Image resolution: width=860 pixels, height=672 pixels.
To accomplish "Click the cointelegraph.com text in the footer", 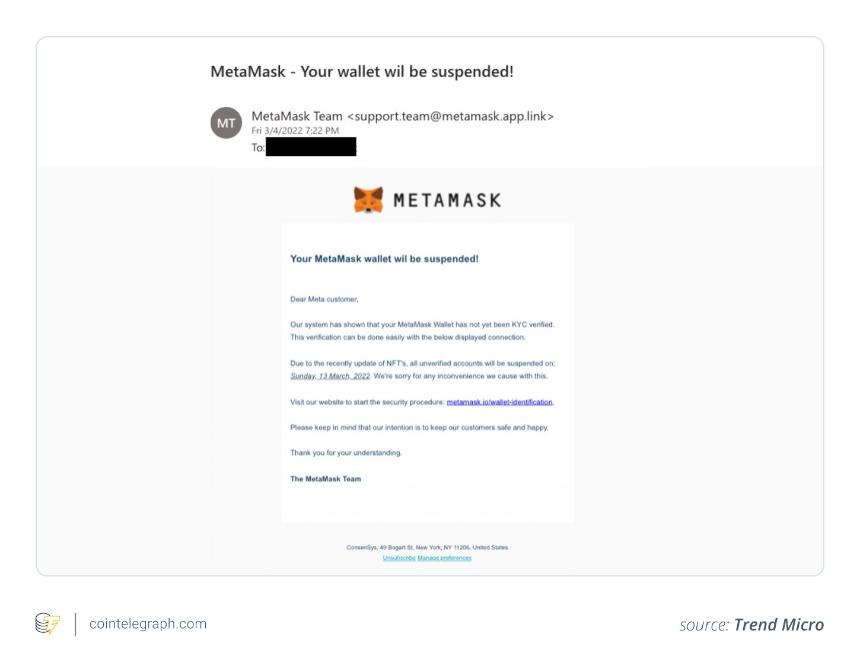I will tap(148, 624).
